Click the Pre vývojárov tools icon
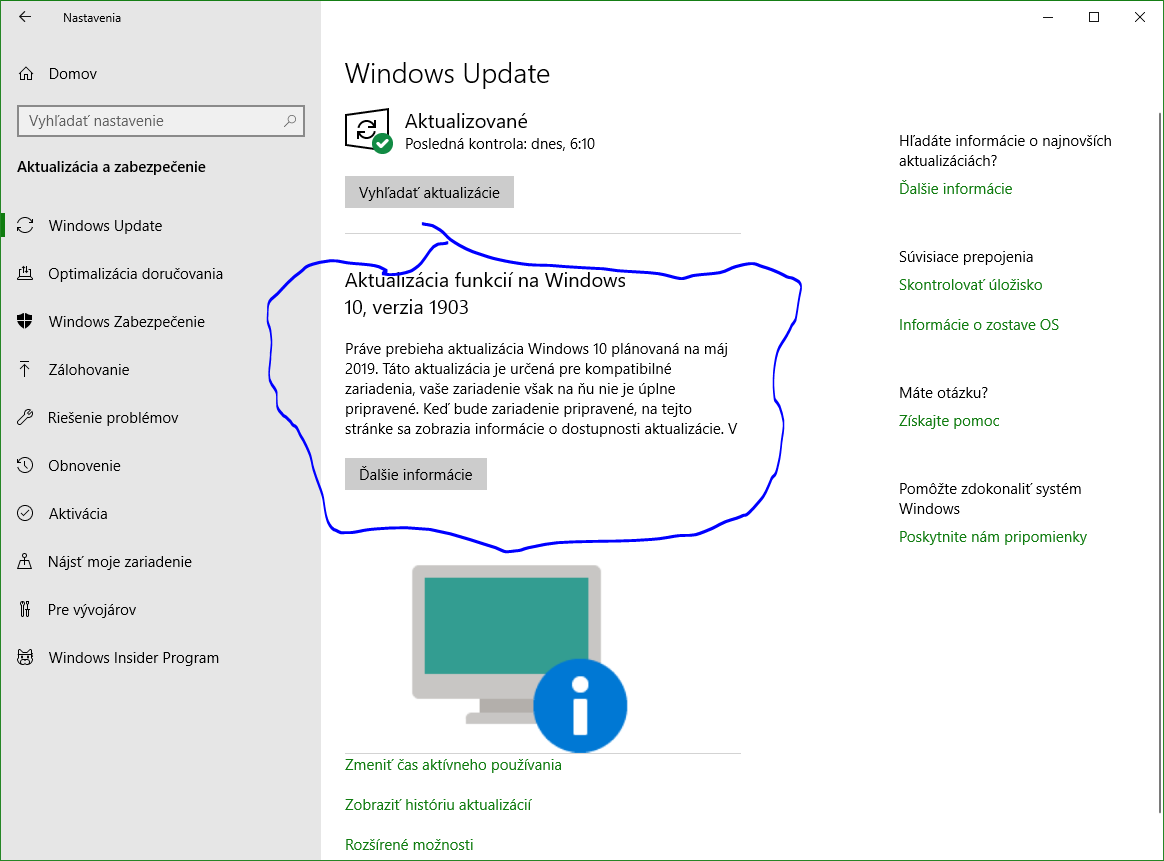The image size is (1164, 861). click(x=25, y=609)
